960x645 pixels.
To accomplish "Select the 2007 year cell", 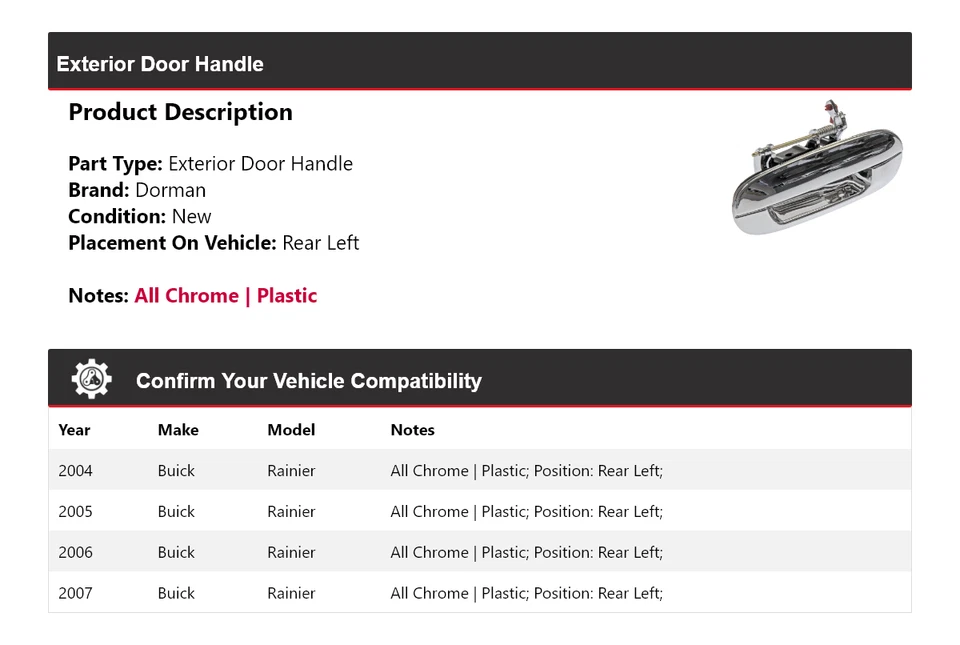I will point(75,593).
